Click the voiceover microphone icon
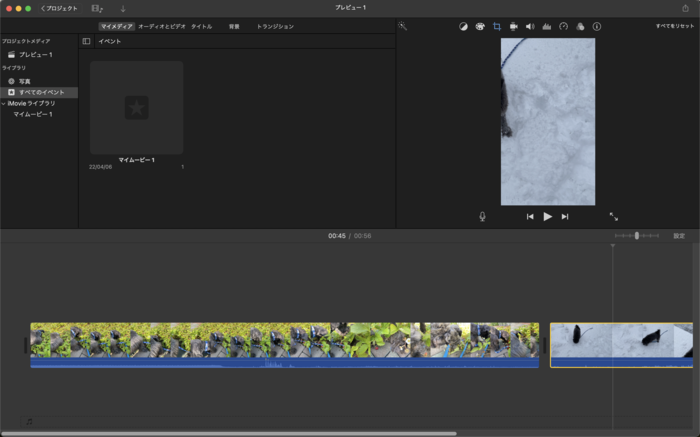This screenshot has width=700, height=437. pyautogui.click(x=482, y=216)
